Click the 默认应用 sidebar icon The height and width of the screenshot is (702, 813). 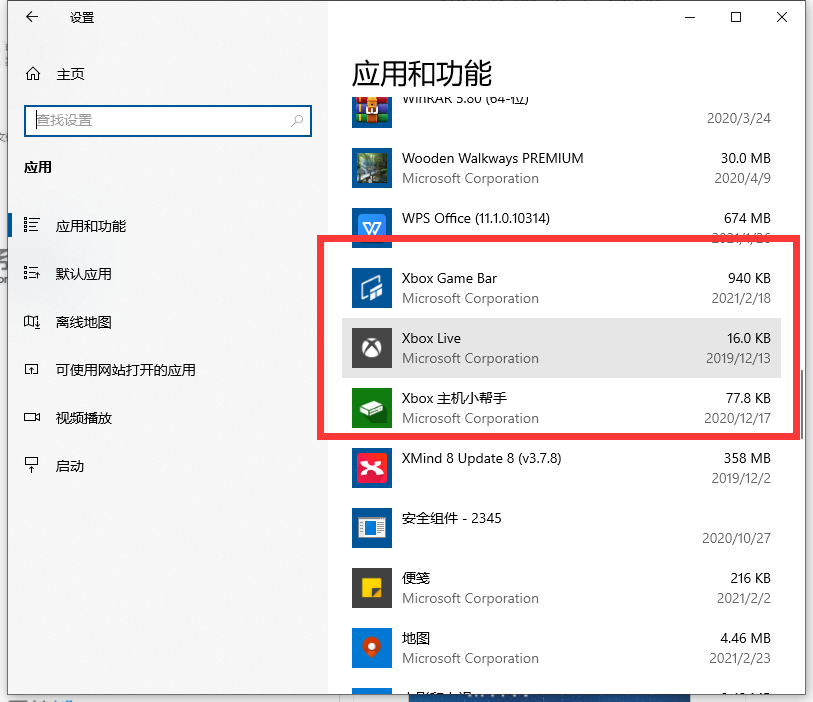[31, 273]
